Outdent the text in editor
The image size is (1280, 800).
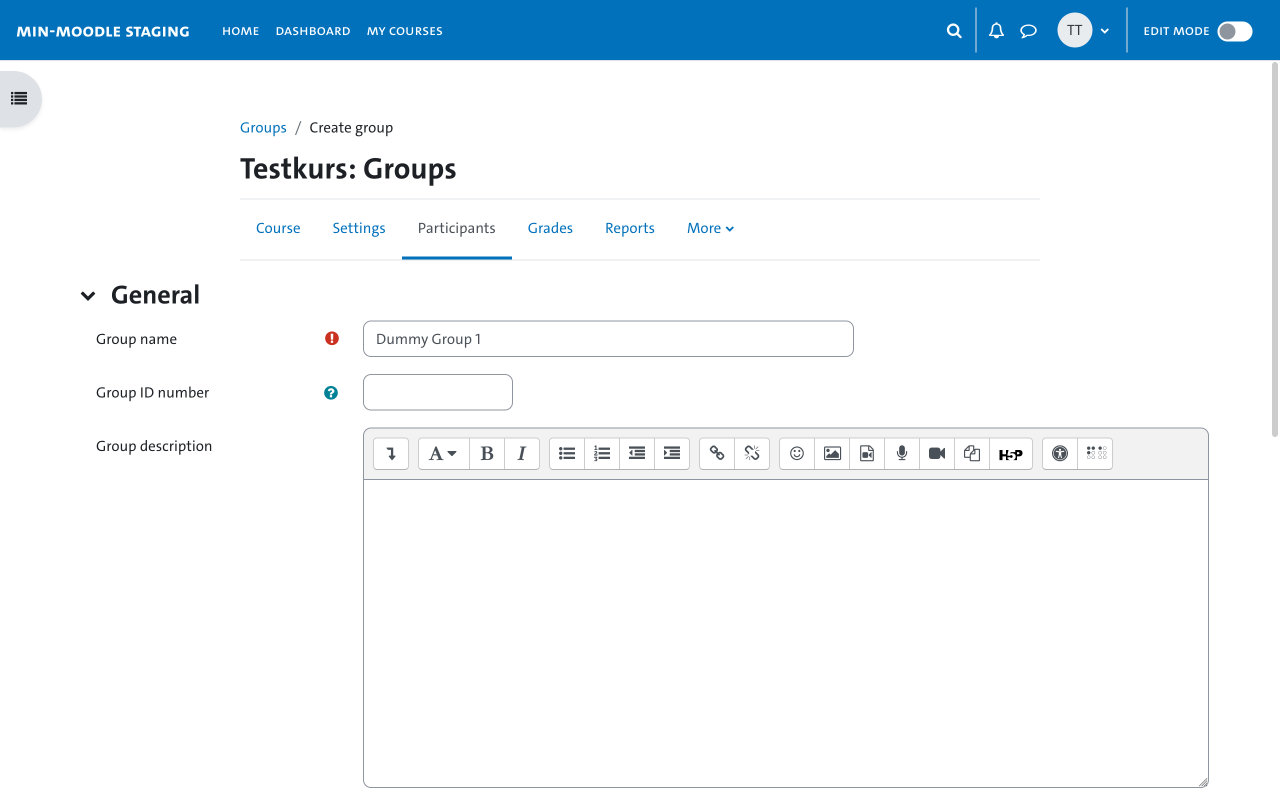(637, 454)
